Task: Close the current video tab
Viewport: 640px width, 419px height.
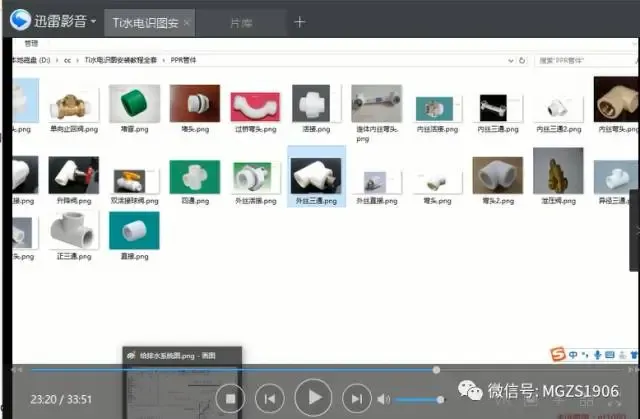Action: (x=187, y=23)
